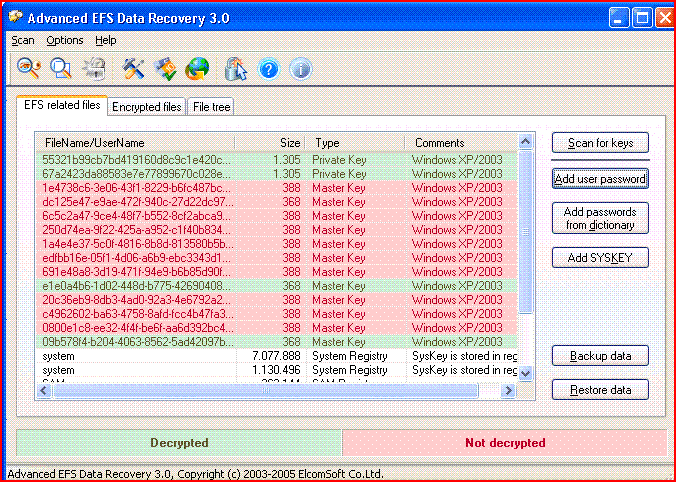Screen dimensions: 676x482
Task: Click the vertical scrollbar down arrow
Action: [x=526, y=373]
